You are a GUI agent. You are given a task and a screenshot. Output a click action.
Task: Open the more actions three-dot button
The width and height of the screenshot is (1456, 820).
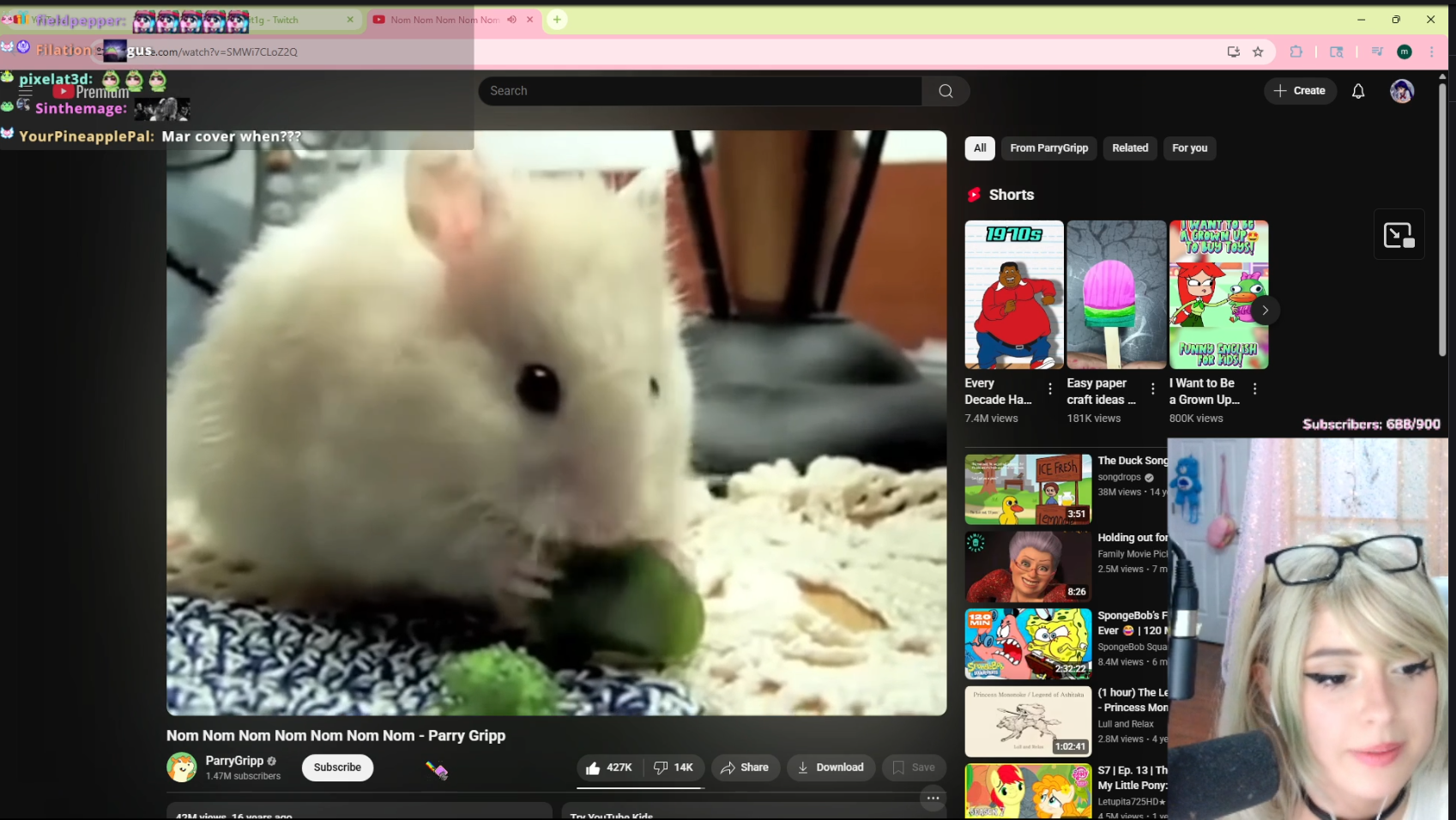pyautogui.click(x=933, y=798)
